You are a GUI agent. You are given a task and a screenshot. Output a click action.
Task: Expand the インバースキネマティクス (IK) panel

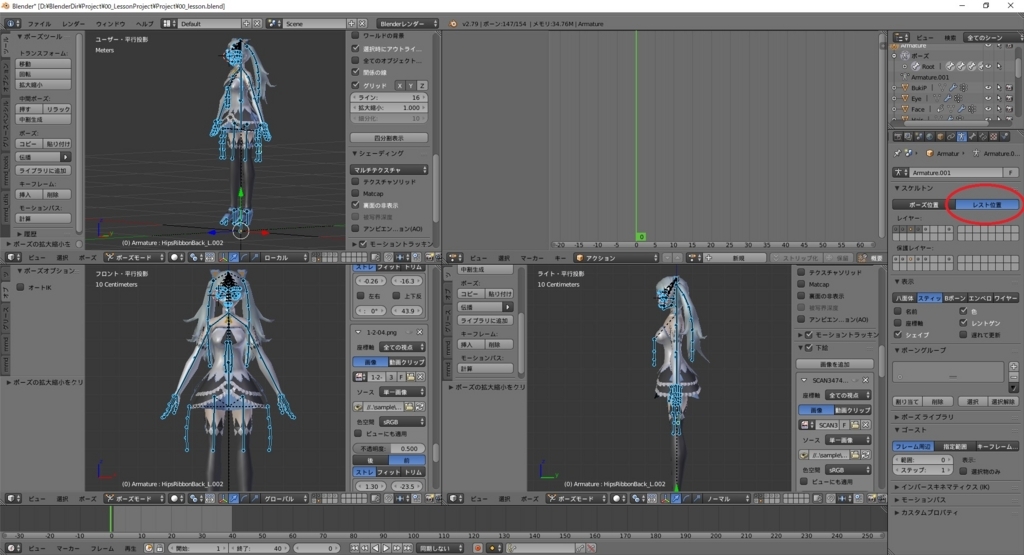[x=944, y=486]
